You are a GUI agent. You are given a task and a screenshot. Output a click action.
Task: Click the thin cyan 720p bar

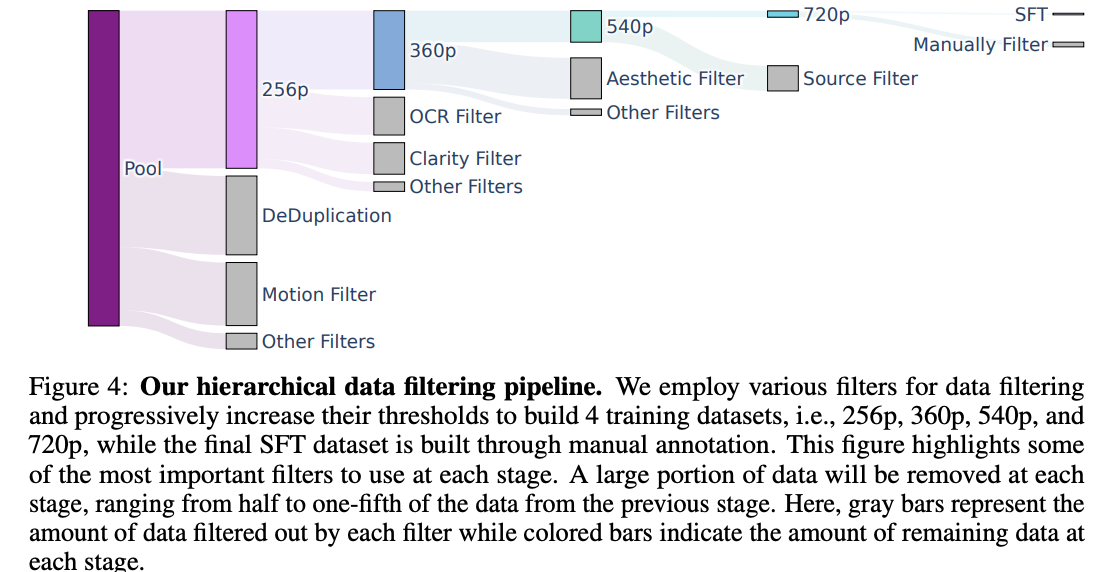click(783, 14)
